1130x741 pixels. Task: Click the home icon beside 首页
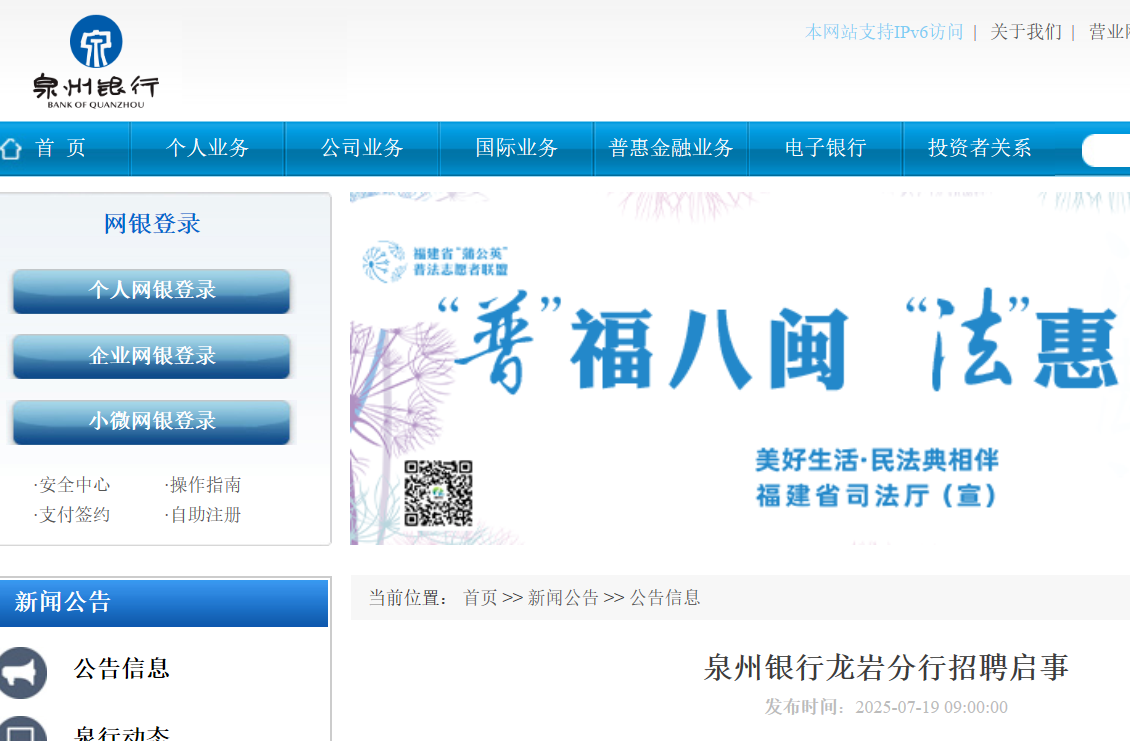[x=11, y=148]
